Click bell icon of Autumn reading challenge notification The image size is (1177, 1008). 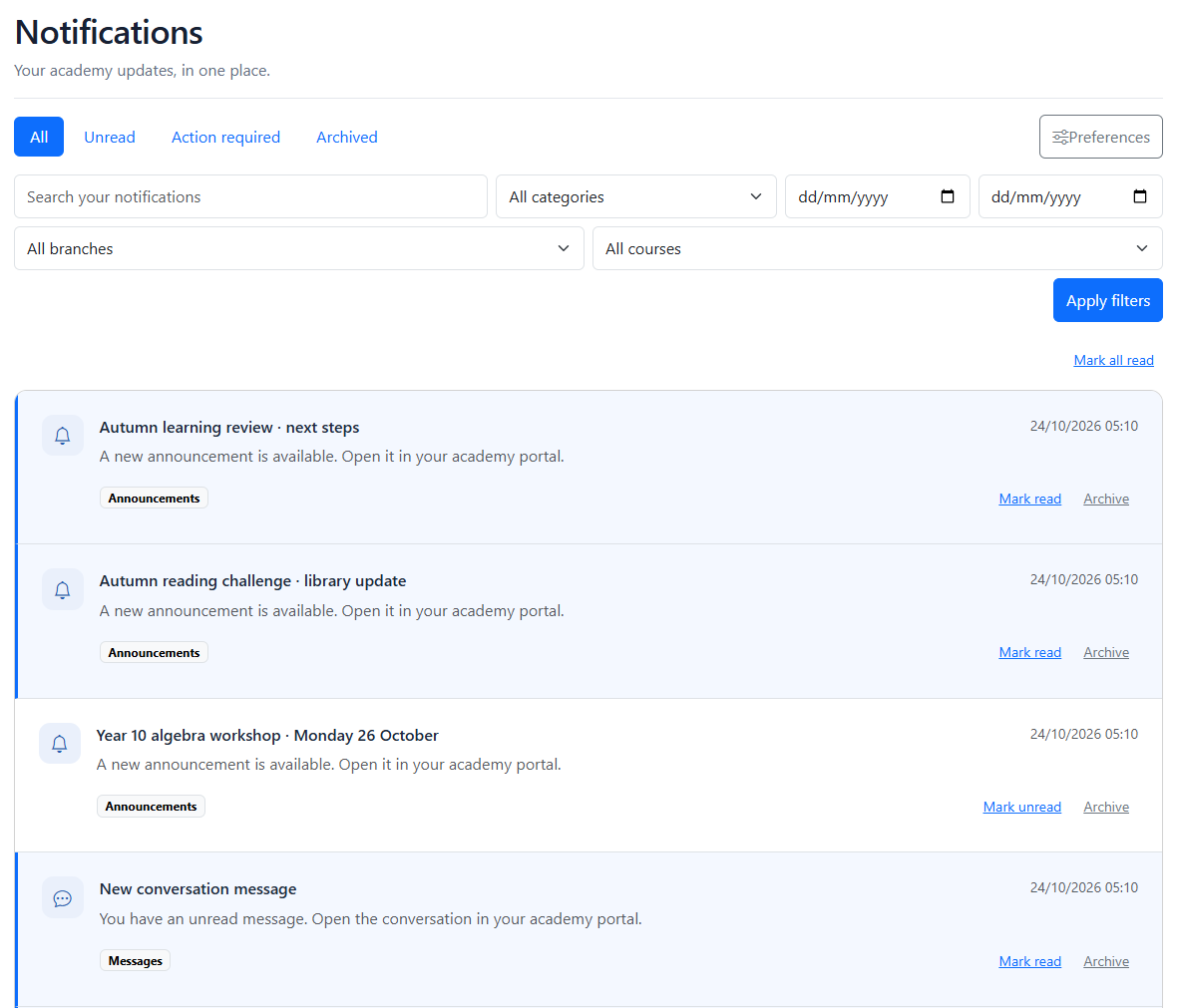coord(62,590)
